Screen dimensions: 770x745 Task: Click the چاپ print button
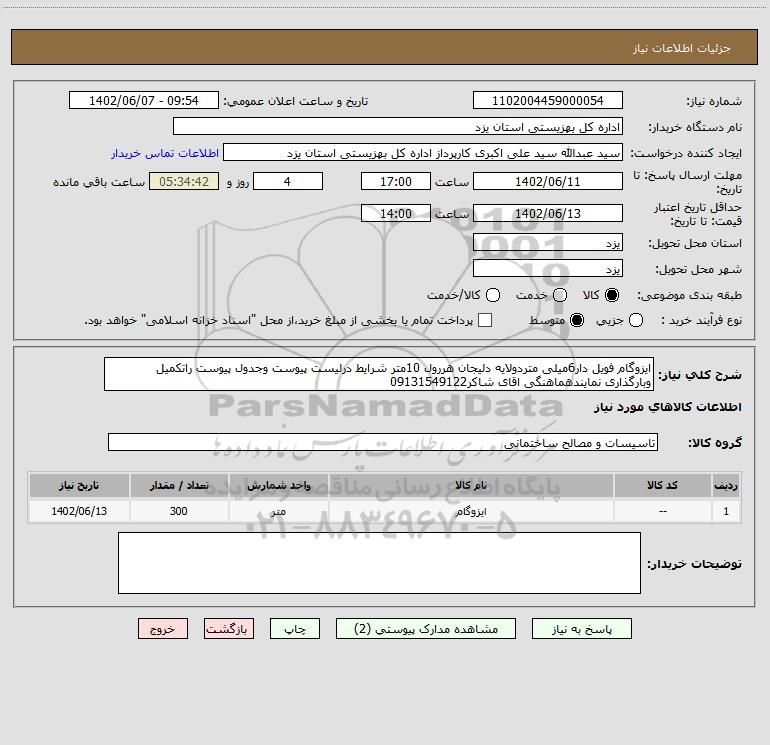point(295,629)
